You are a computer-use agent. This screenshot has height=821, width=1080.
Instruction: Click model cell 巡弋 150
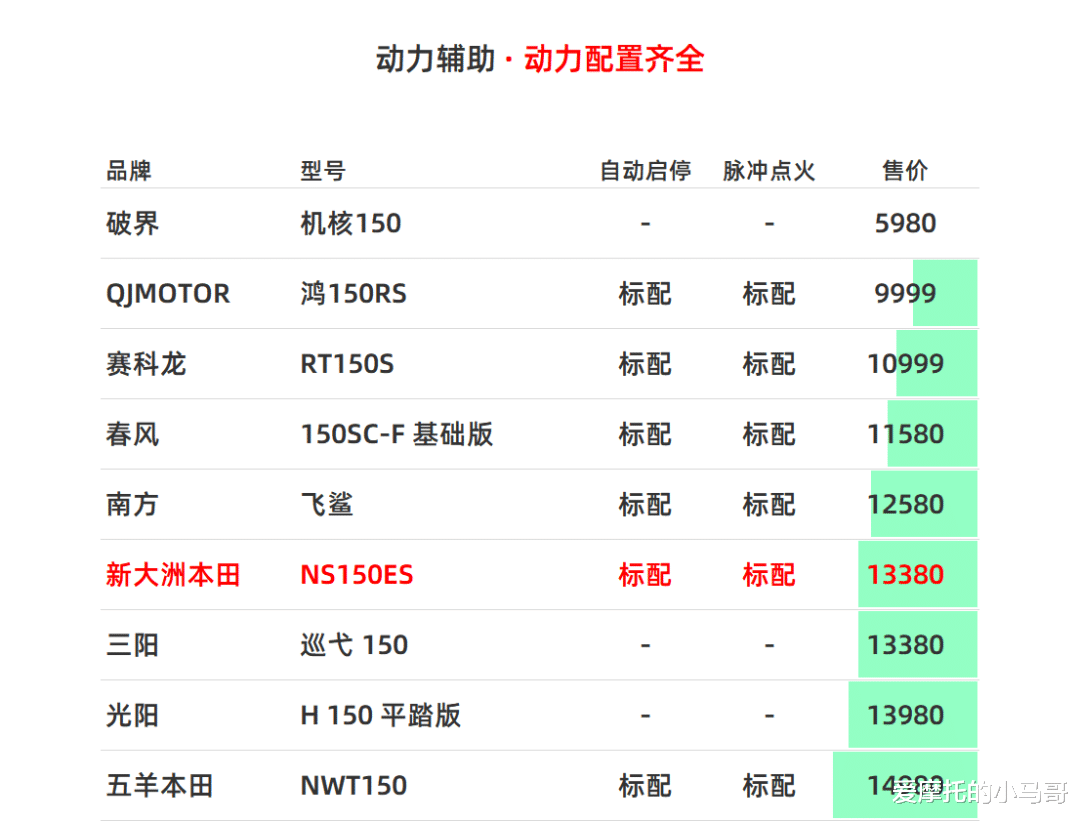point(354,645)
